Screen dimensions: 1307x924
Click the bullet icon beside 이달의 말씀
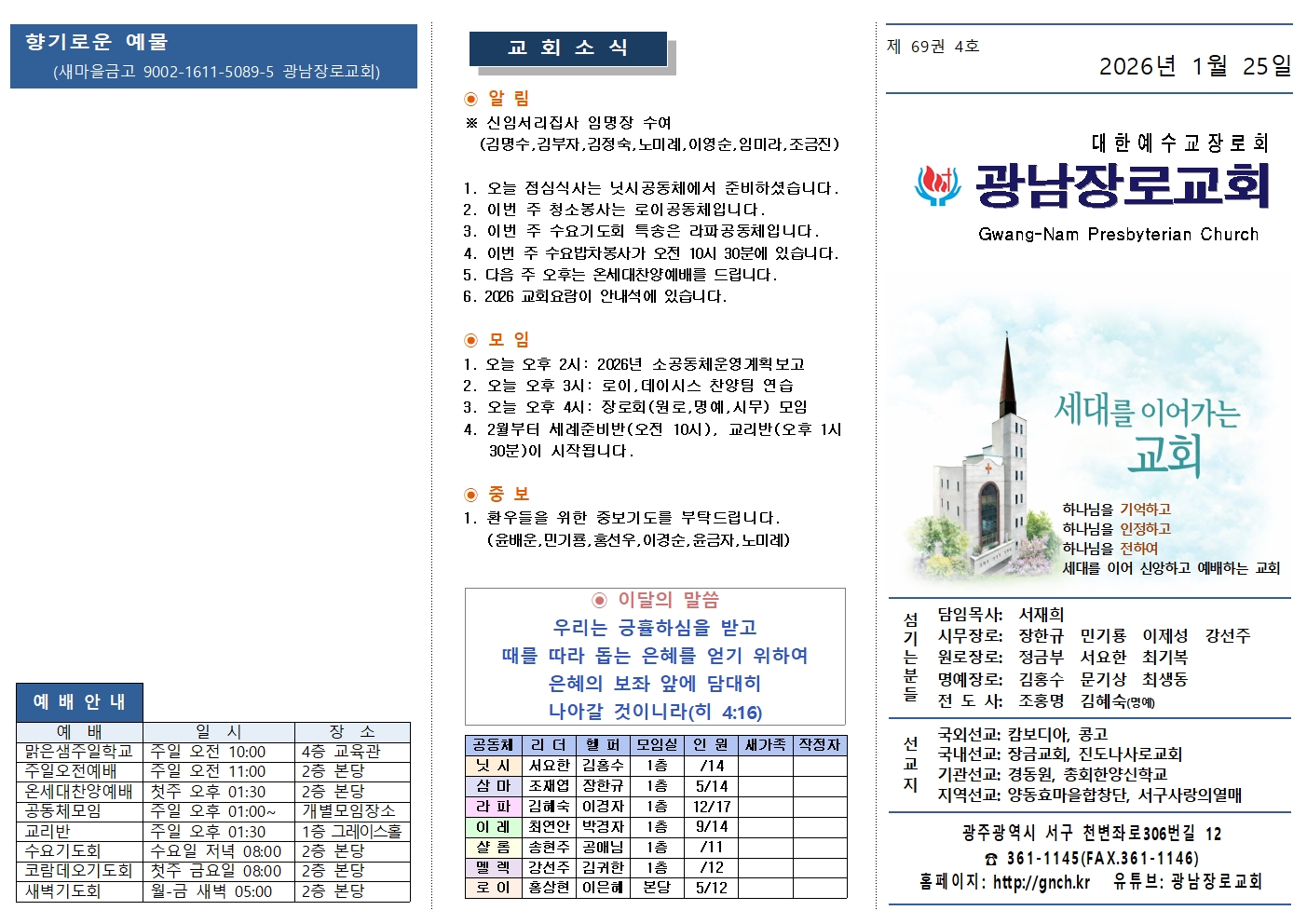(x=600, y=601)
